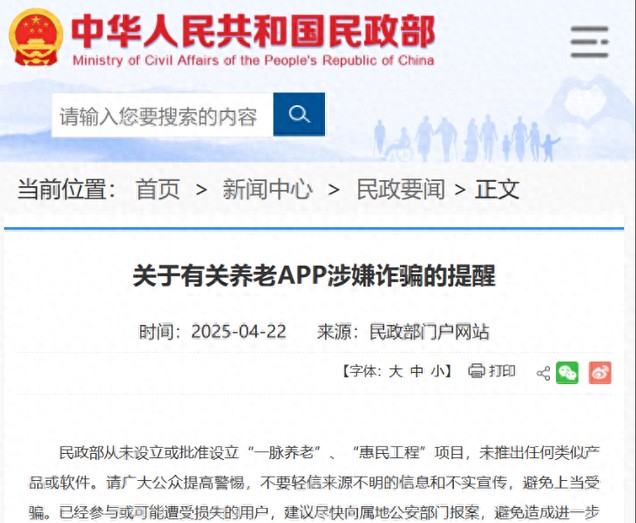Image resolution: width=636 pixels, height=523 pixels.
Task: Open 民政要闻 breadcrumb link
Action: point(401,189)
